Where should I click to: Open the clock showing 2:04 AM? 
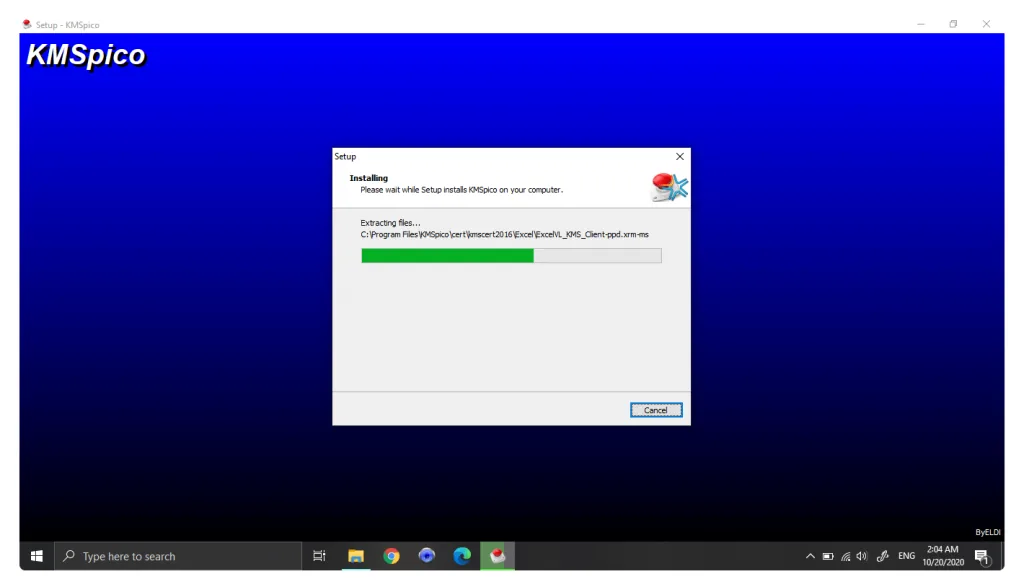943,556
